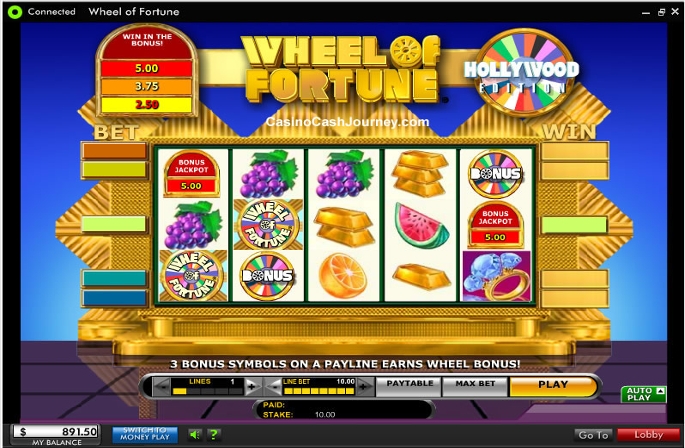Click the orange slice symbol

[x=343, y=276]
